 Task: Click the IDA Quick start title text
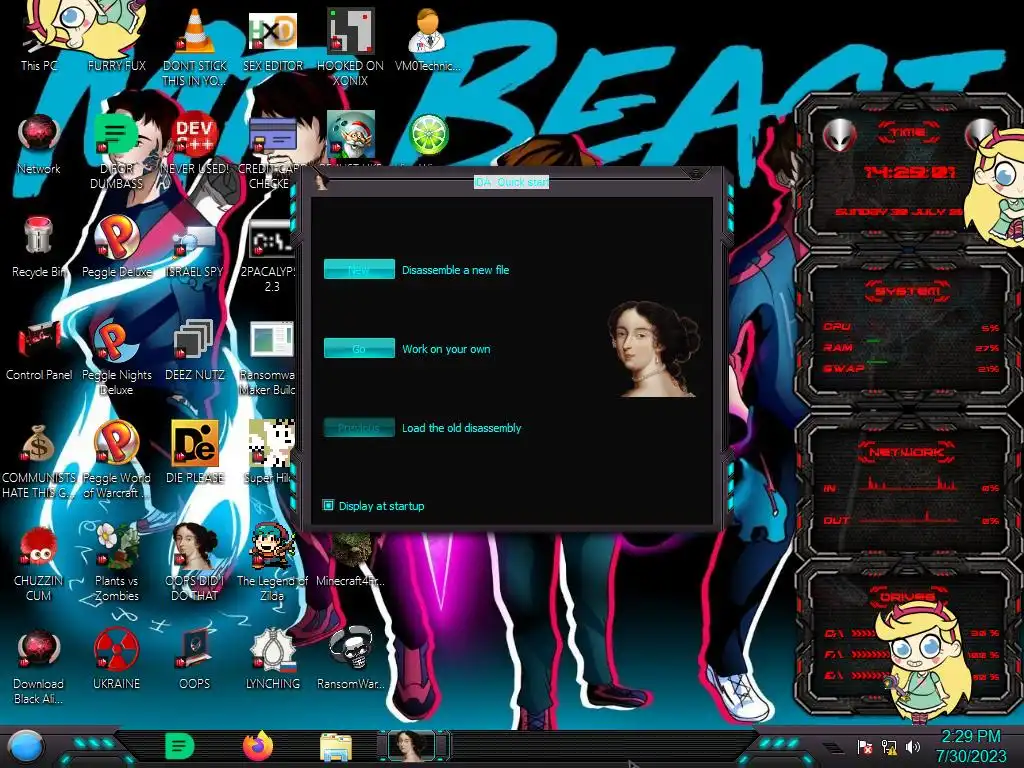(511, 182)
